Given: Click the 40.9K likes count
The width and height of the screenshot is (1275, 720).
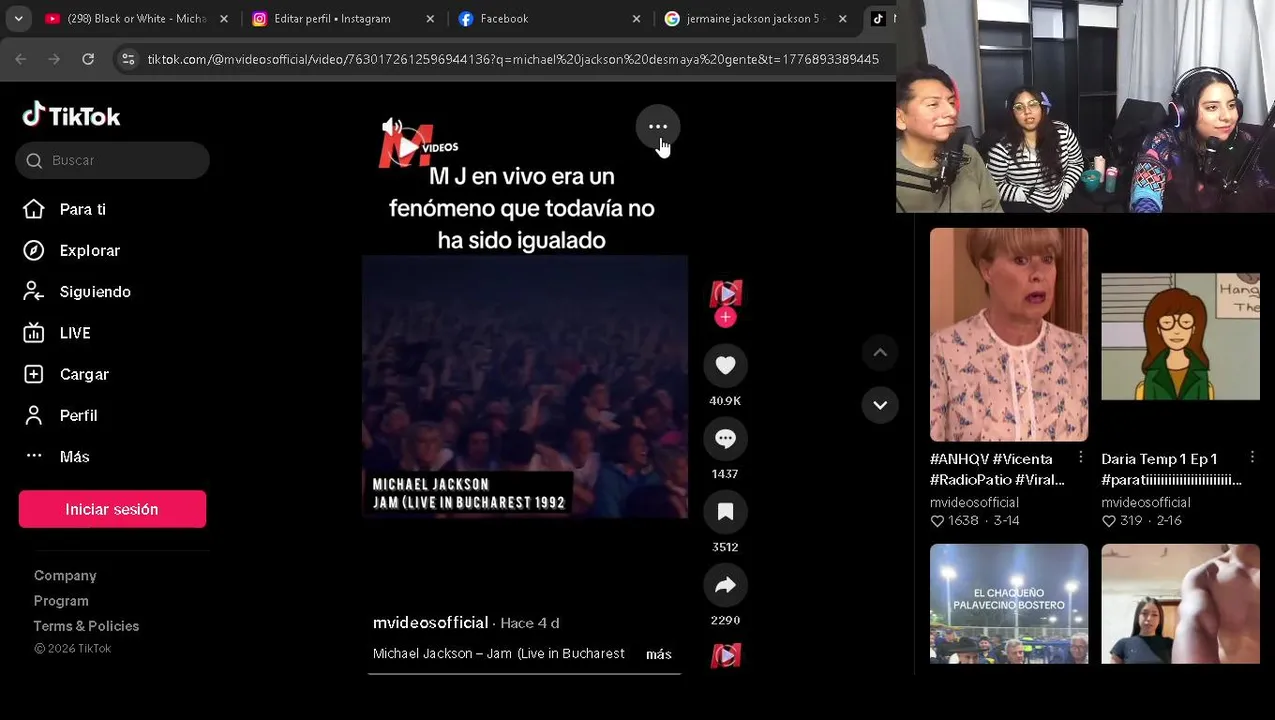Looking at the screenshot, I should pos(725,401).
